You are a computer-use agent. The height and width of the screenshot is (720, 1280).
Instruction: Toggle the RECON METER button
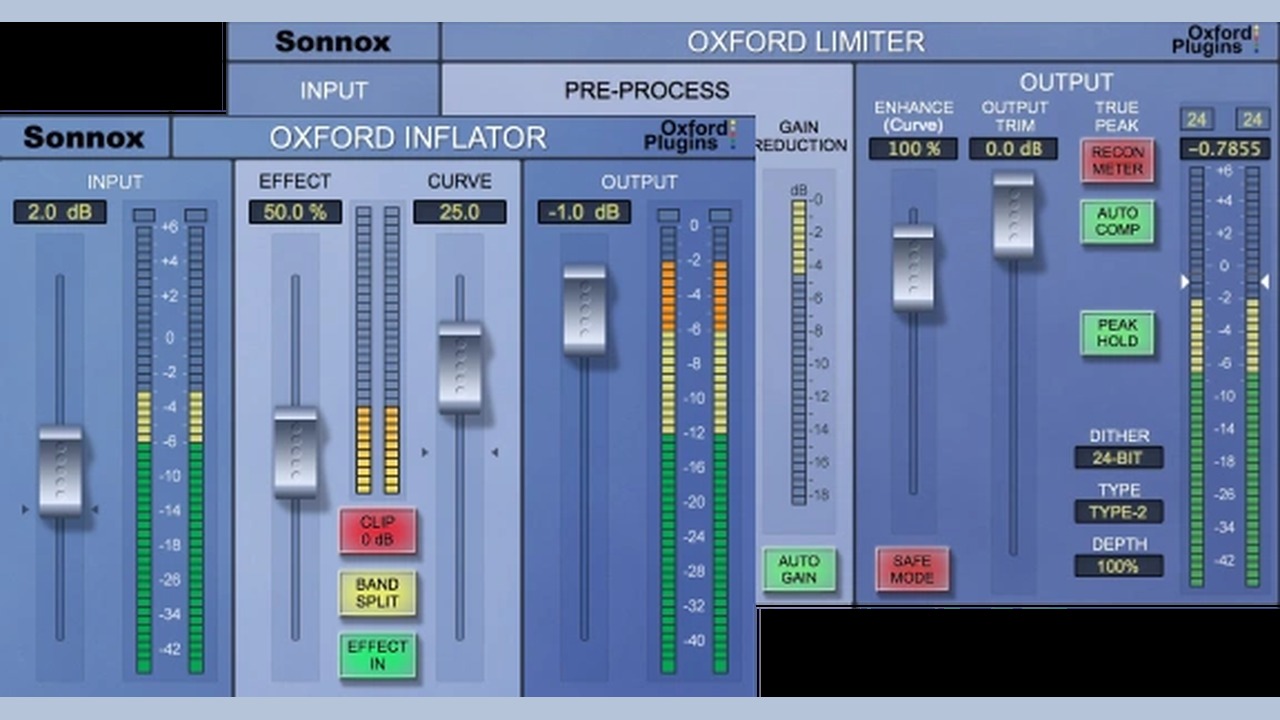1117,161
